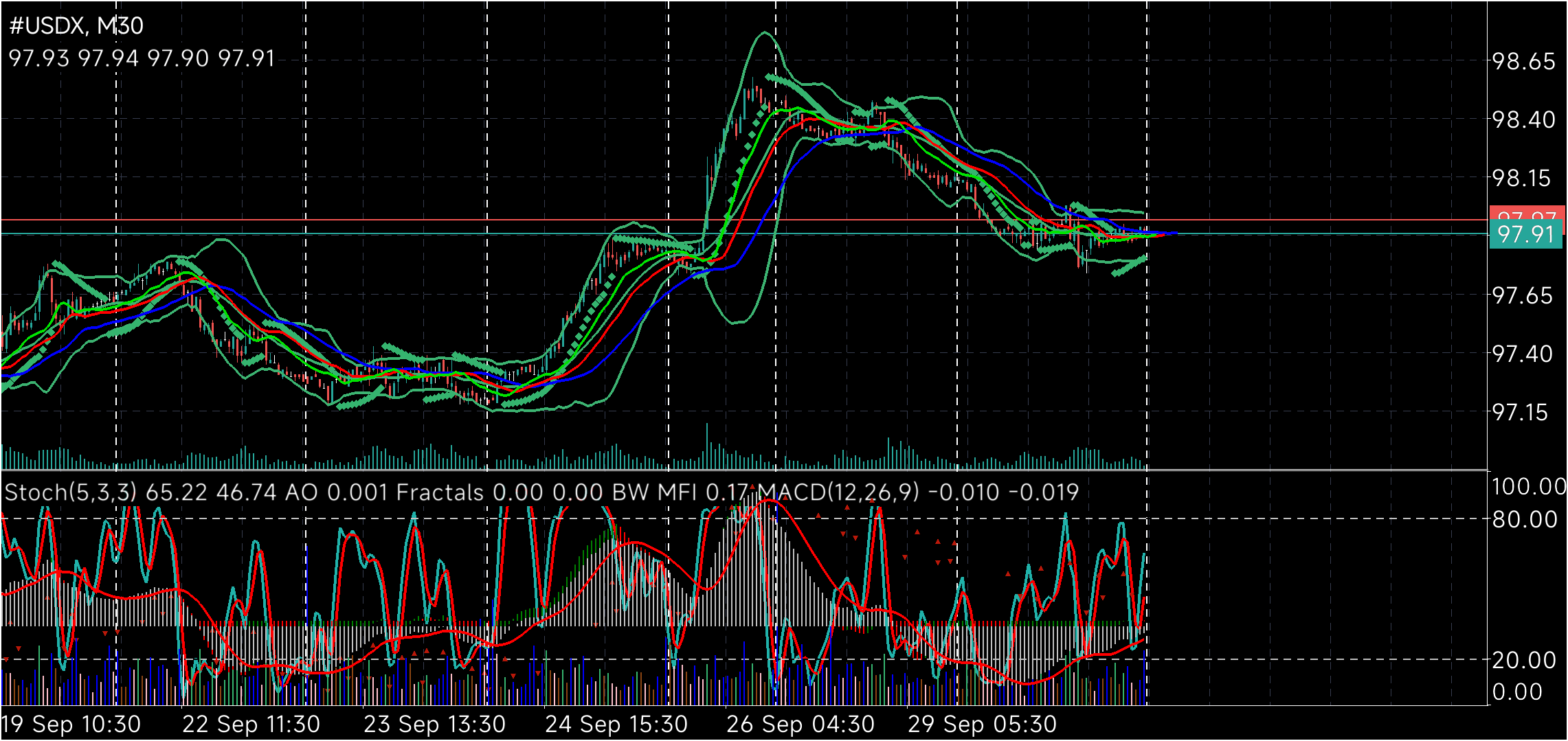Click the AO 0.001 indicator label
This screenshot has width=1568, height=741.
[336, 492]
